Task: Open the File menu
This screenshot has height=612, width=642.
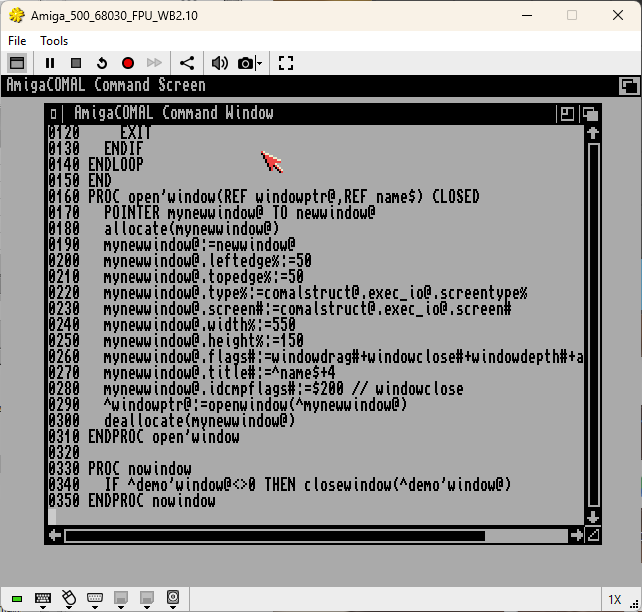Action: (17, 41)
